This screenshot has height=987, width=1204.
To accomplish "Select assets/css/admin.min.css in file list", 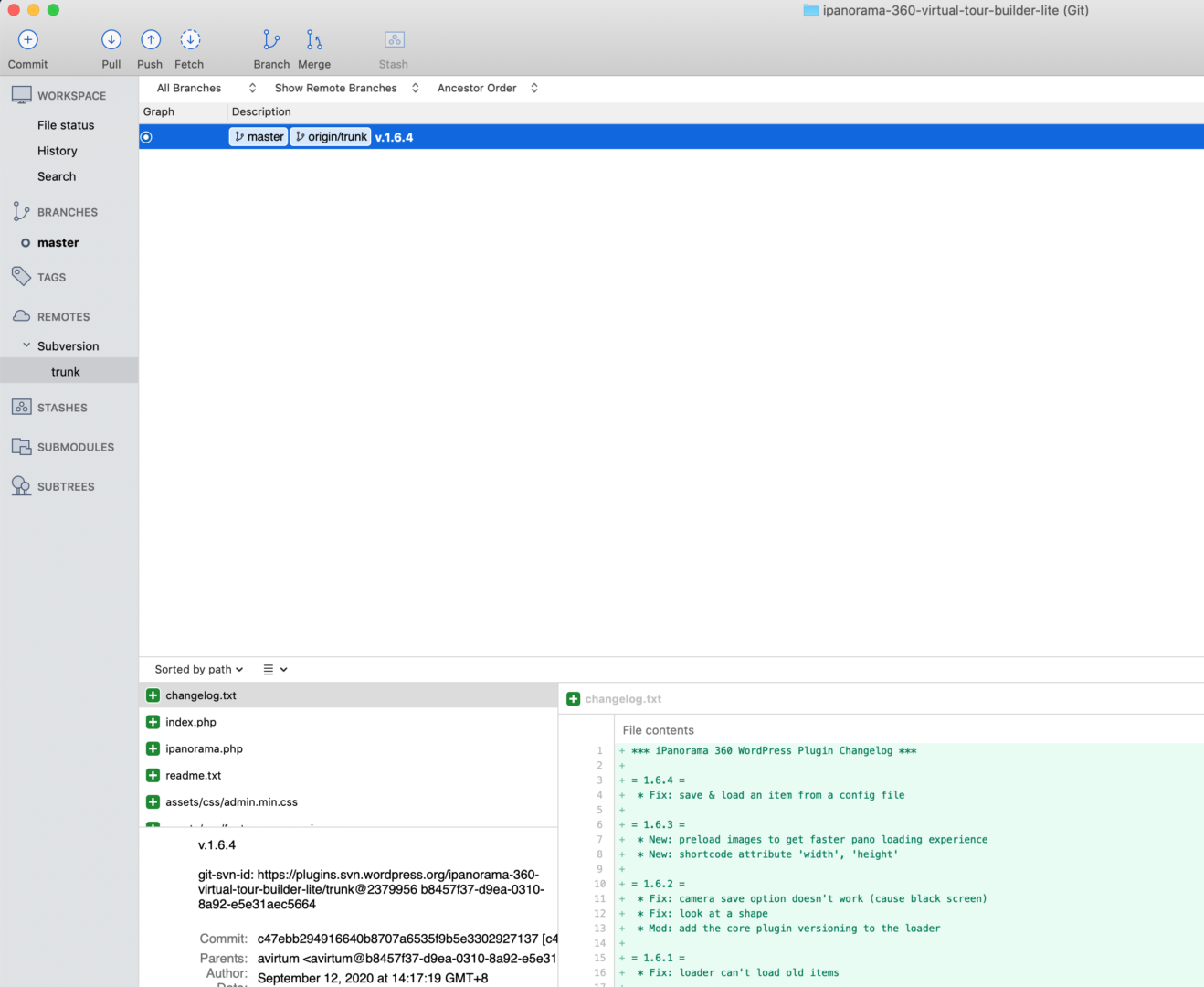I will point(348,802).
